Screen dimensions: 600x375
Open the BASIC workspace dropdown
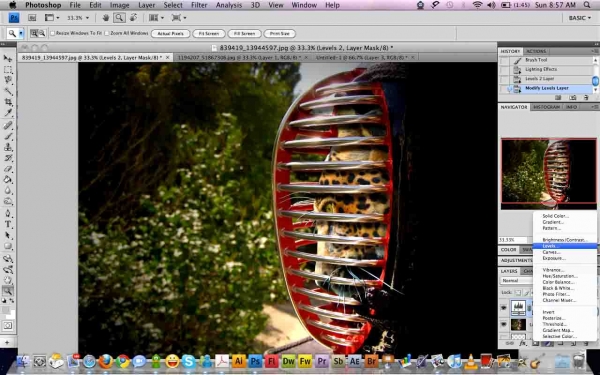(579, 18)
